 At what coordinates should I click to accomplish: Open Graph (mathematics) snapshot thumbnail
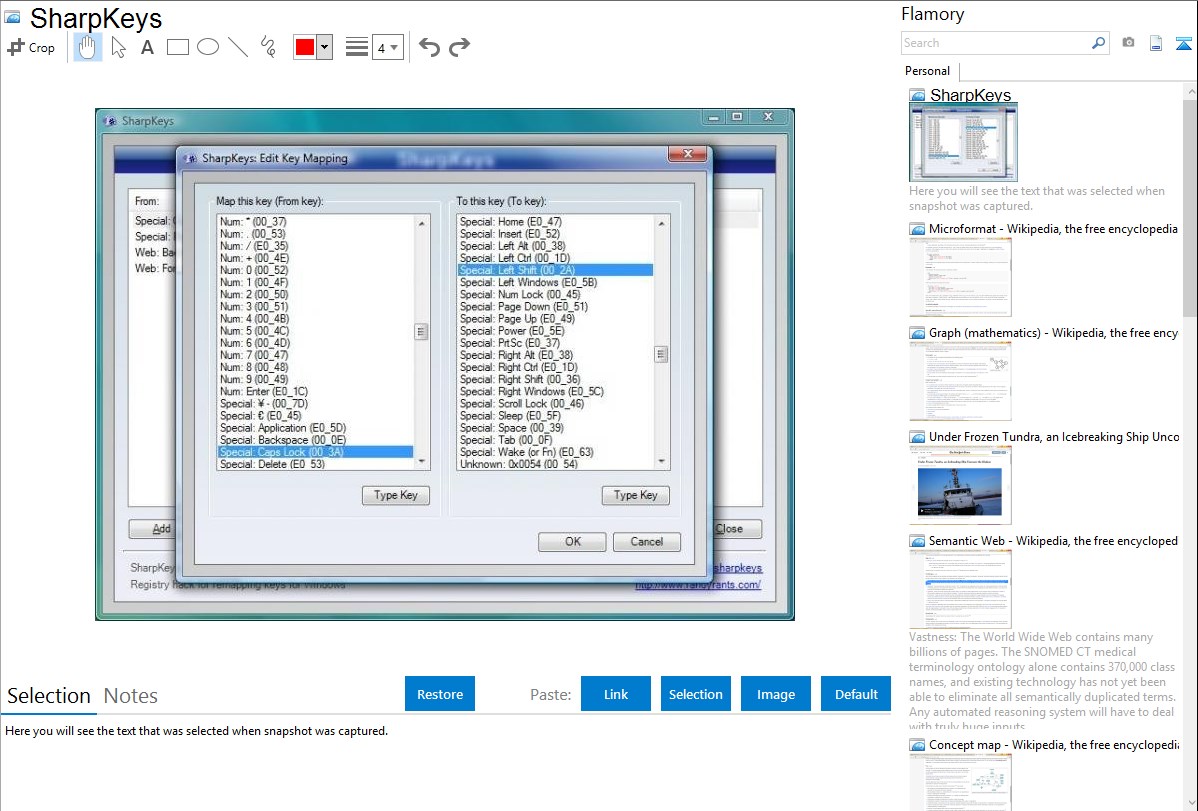click(x=960, y=381)
